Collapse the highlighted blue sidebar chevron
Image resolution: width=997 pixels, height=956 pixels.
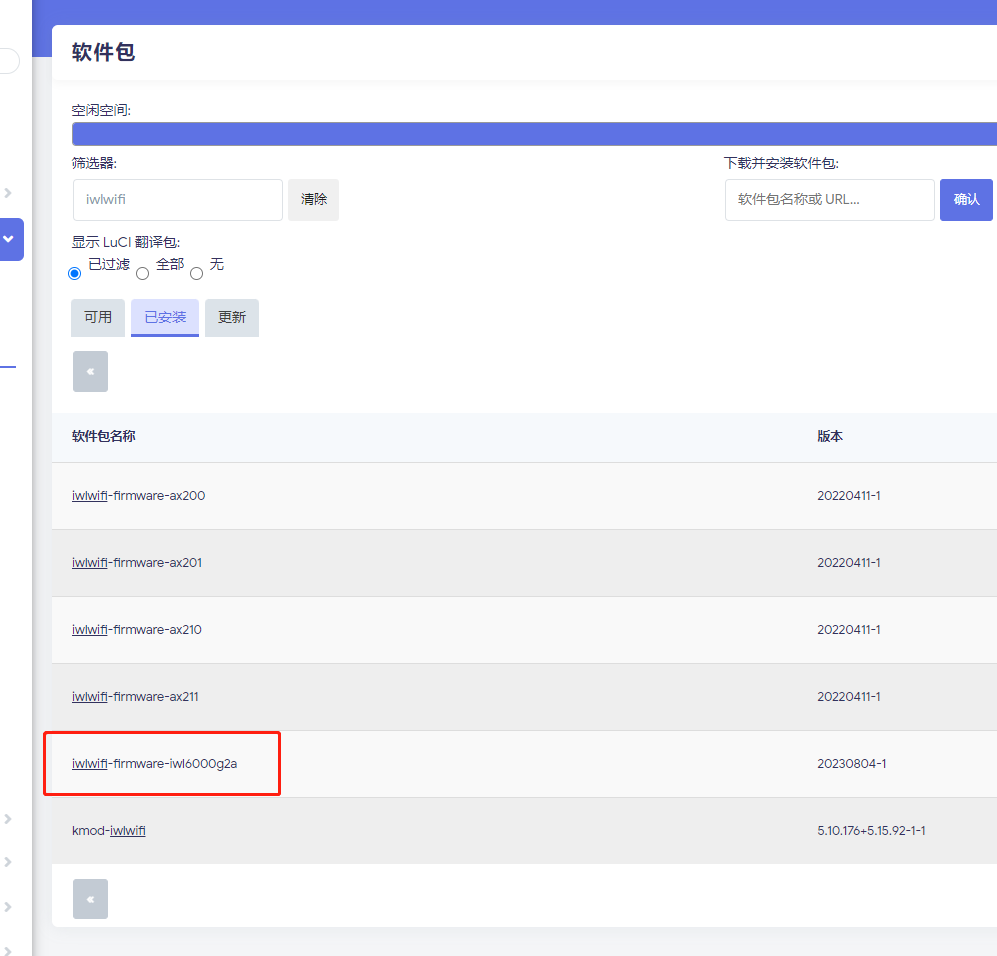(9, 240)
